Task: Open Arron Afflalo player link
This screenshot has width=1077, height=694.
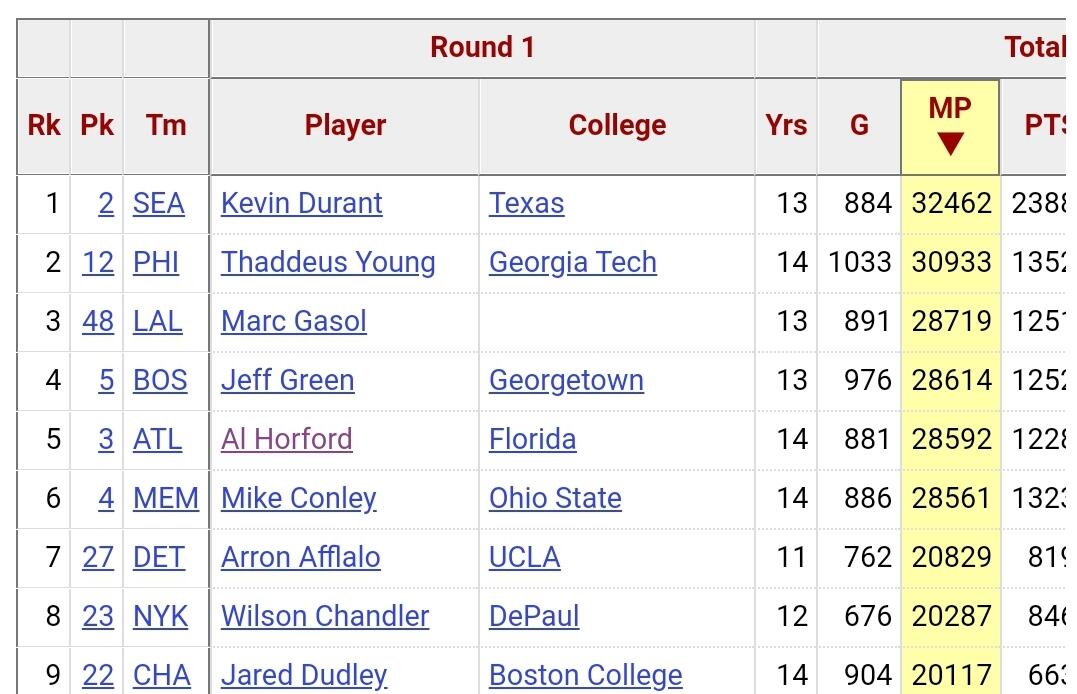Action: click(x=300, y=557)
